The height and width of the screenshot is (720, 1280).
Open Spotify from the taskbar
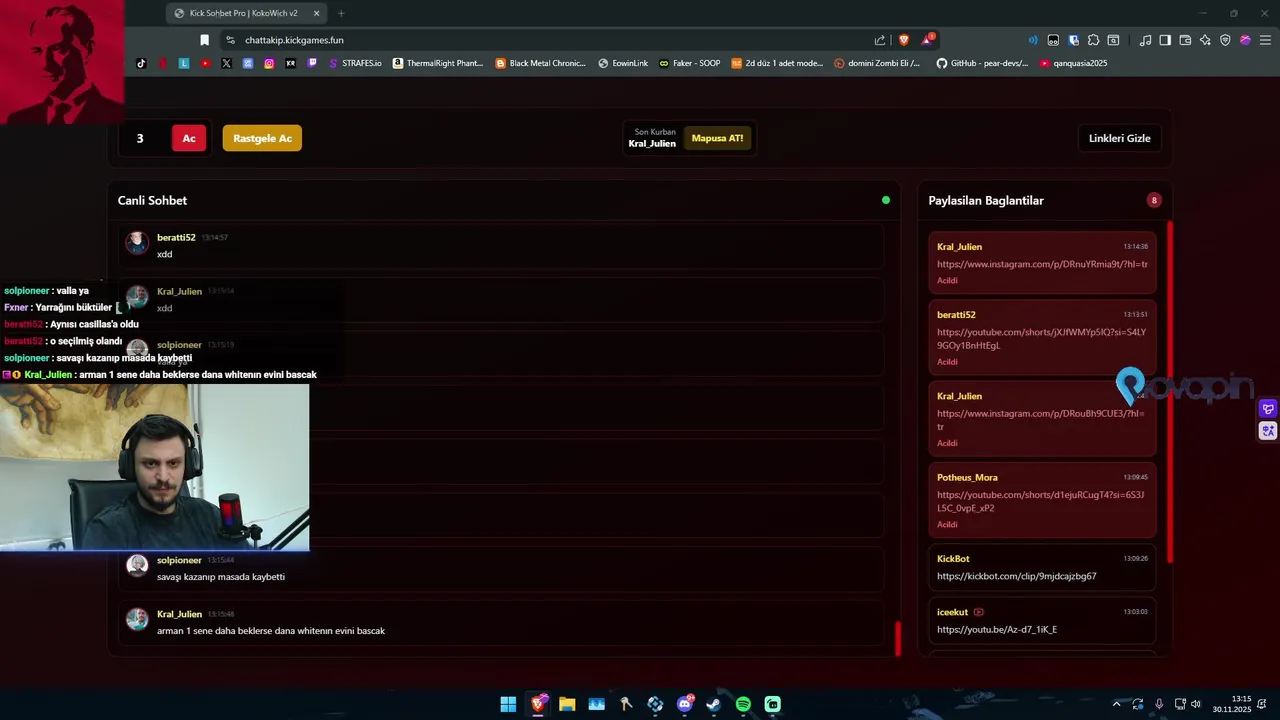[x=743, y=704]
